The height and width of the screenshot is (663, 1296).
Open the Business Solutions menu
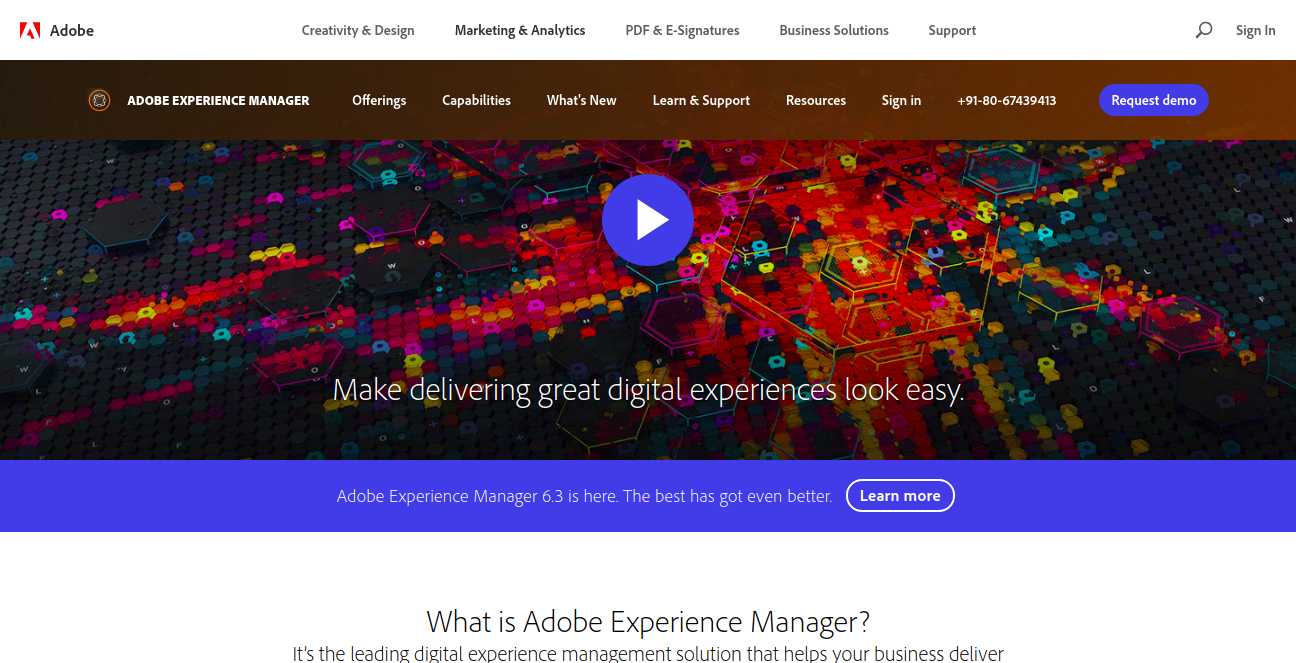pos(834,30)
